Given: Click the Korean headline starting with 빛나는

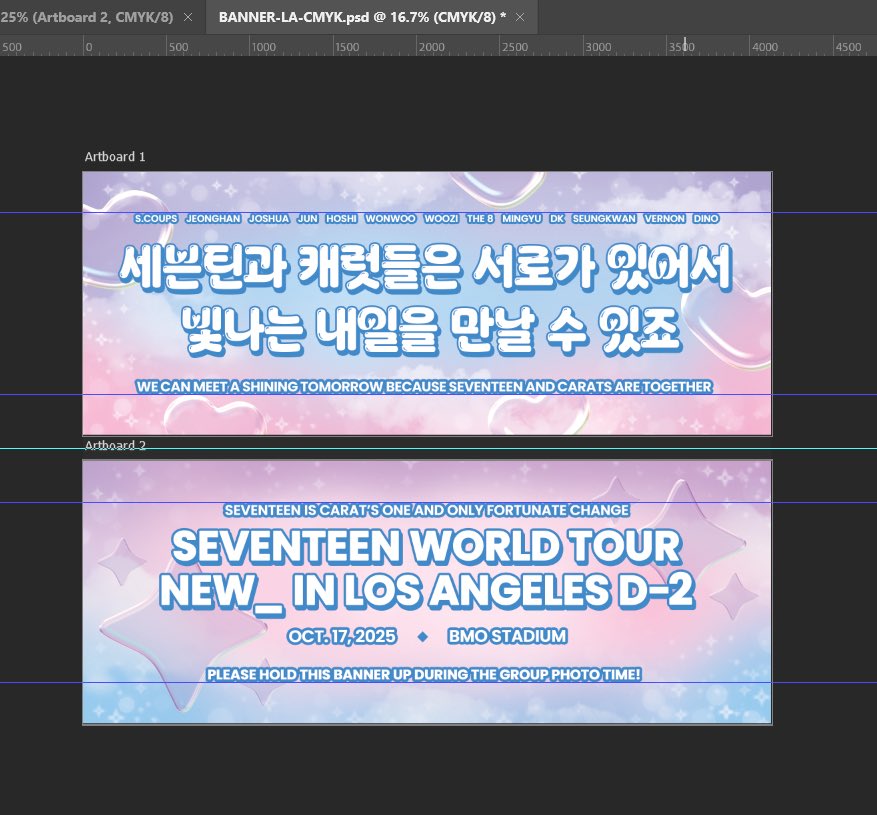Looking at the screenshot, I should 431,331.
